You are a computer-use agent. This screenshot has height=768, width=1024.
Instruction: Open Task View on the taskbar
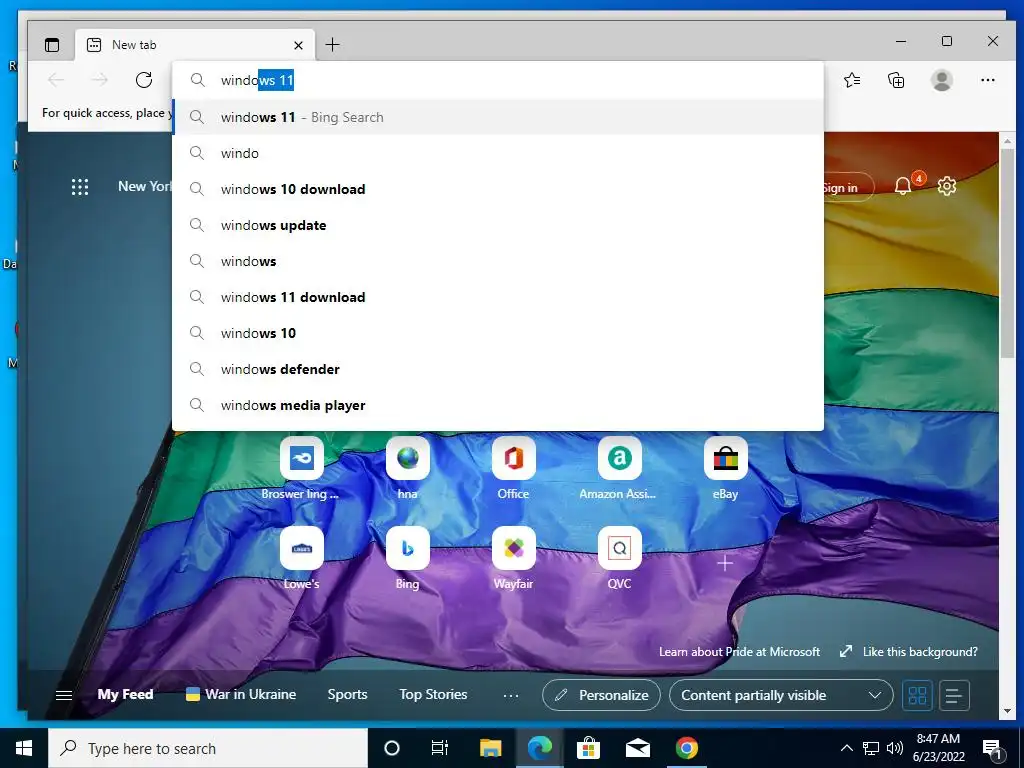click(440, 748)
